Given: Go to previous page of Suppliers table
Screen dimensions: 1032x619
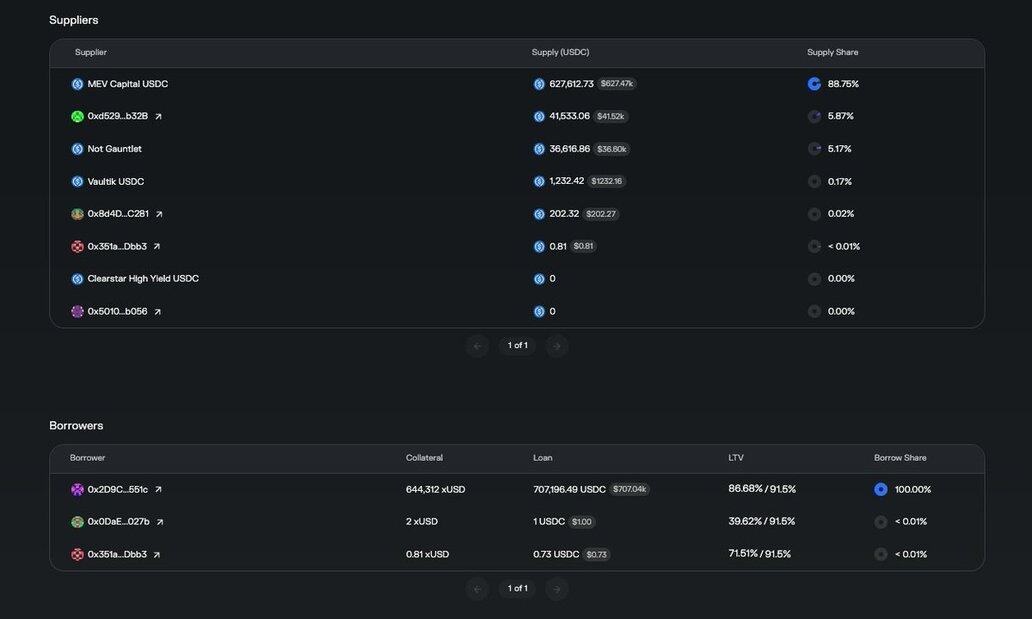Looking at the screenshot, I should [477, 346].
